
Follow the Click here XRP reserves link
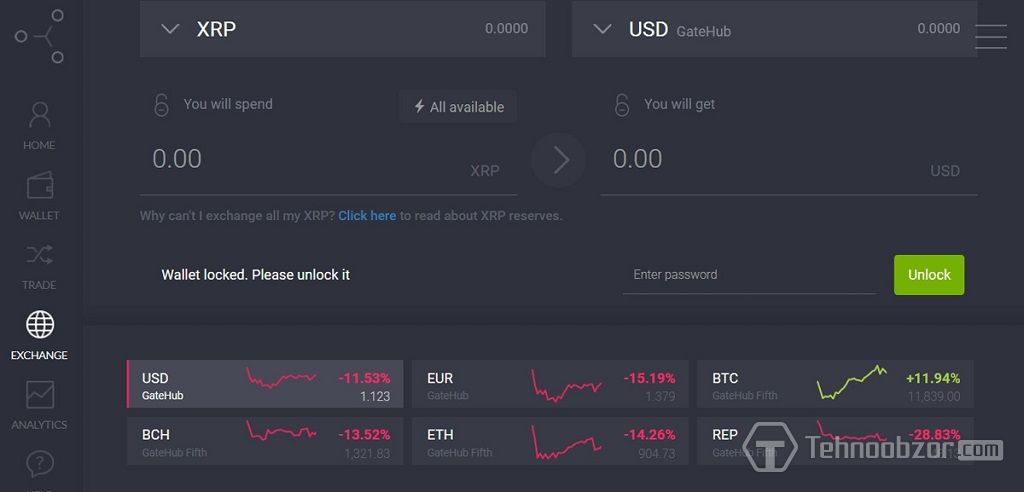click(x=367, y=216)
